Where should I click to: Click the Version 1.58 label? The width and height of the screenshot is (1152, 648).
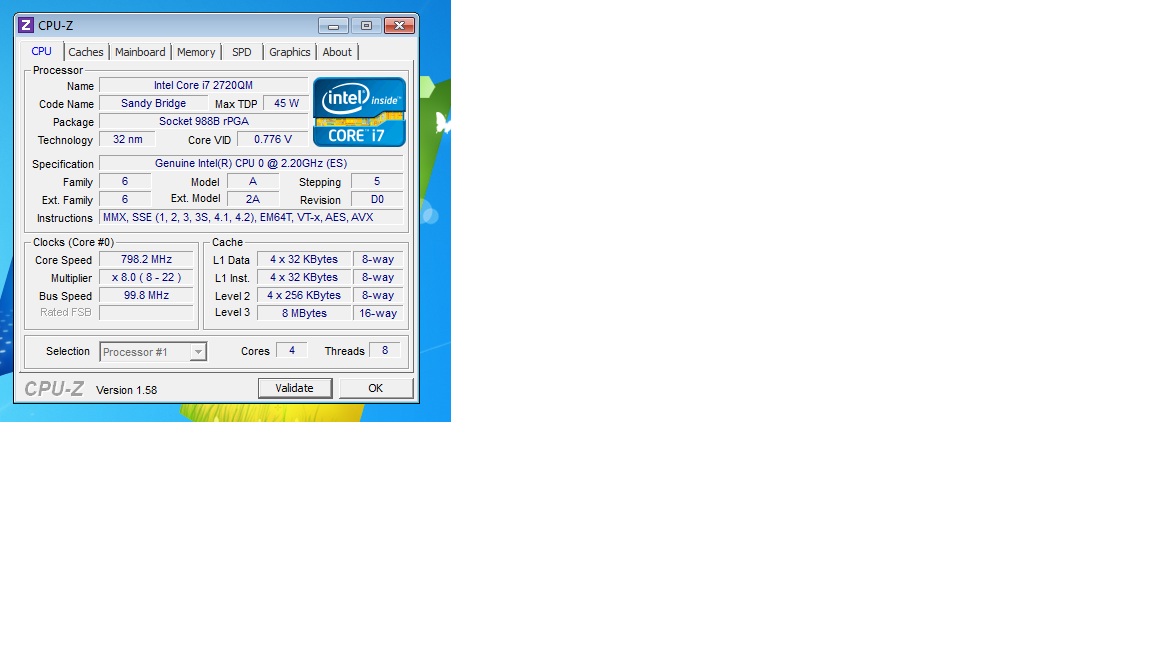click(126, 390)
